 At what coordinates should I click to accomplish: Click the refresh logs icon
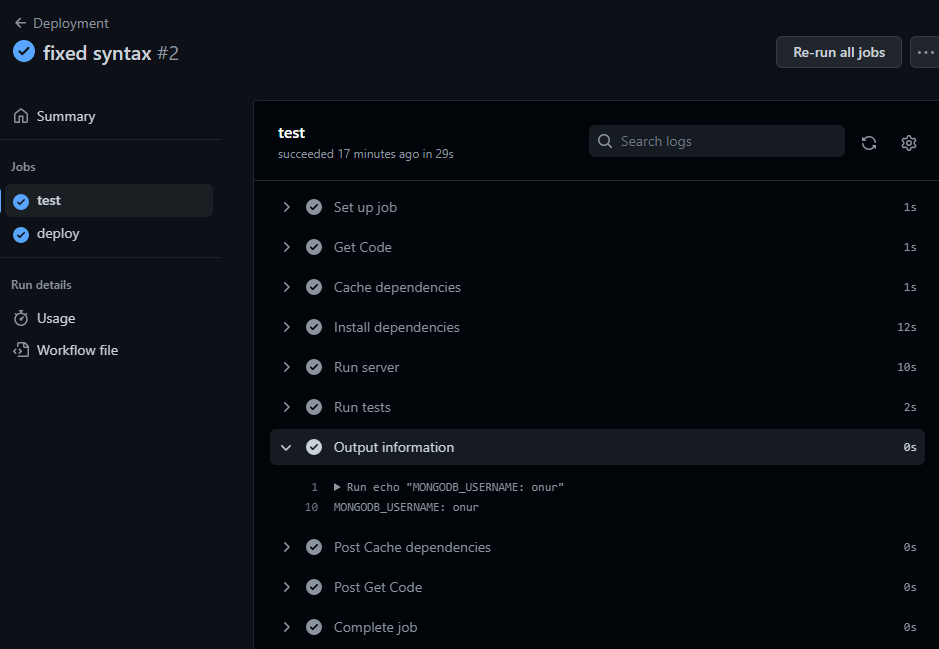coord(868,142)
